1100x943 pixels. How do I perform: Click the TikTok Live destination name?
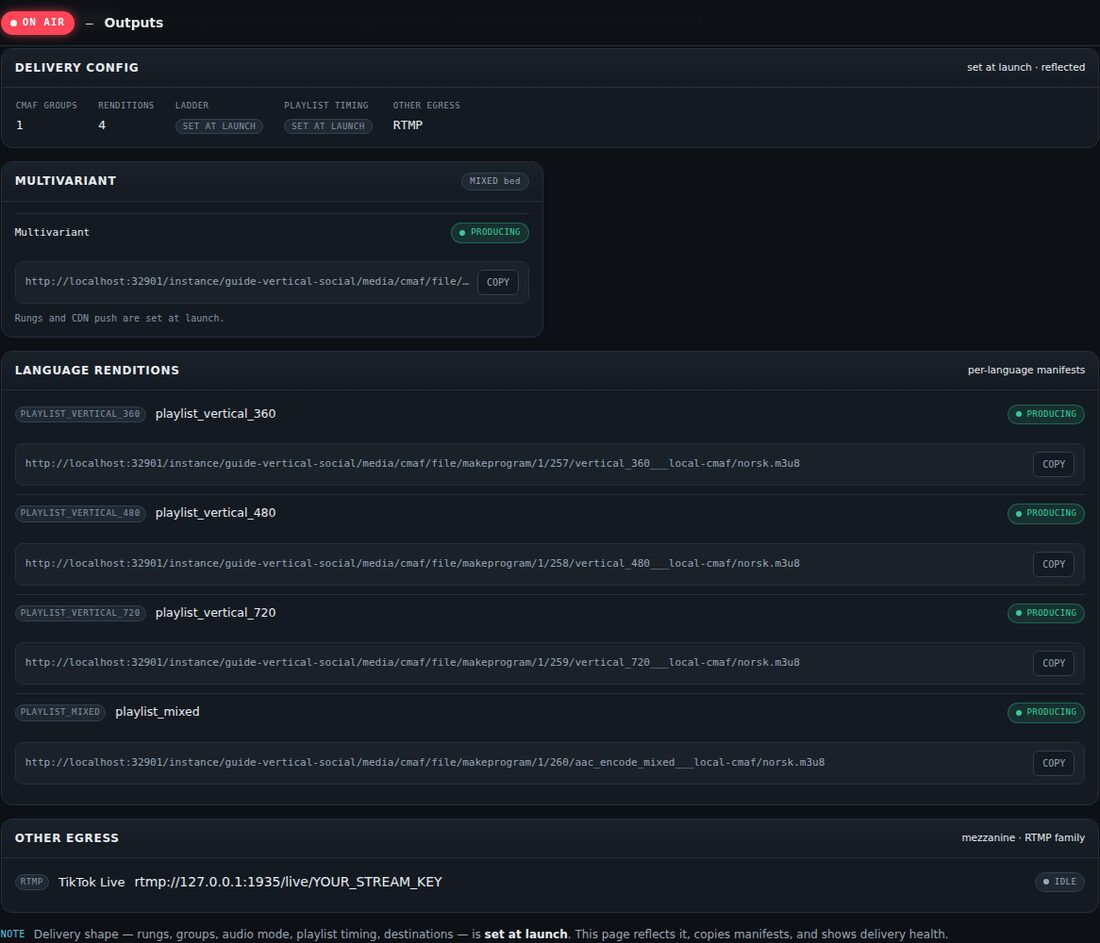pos(91,882)
